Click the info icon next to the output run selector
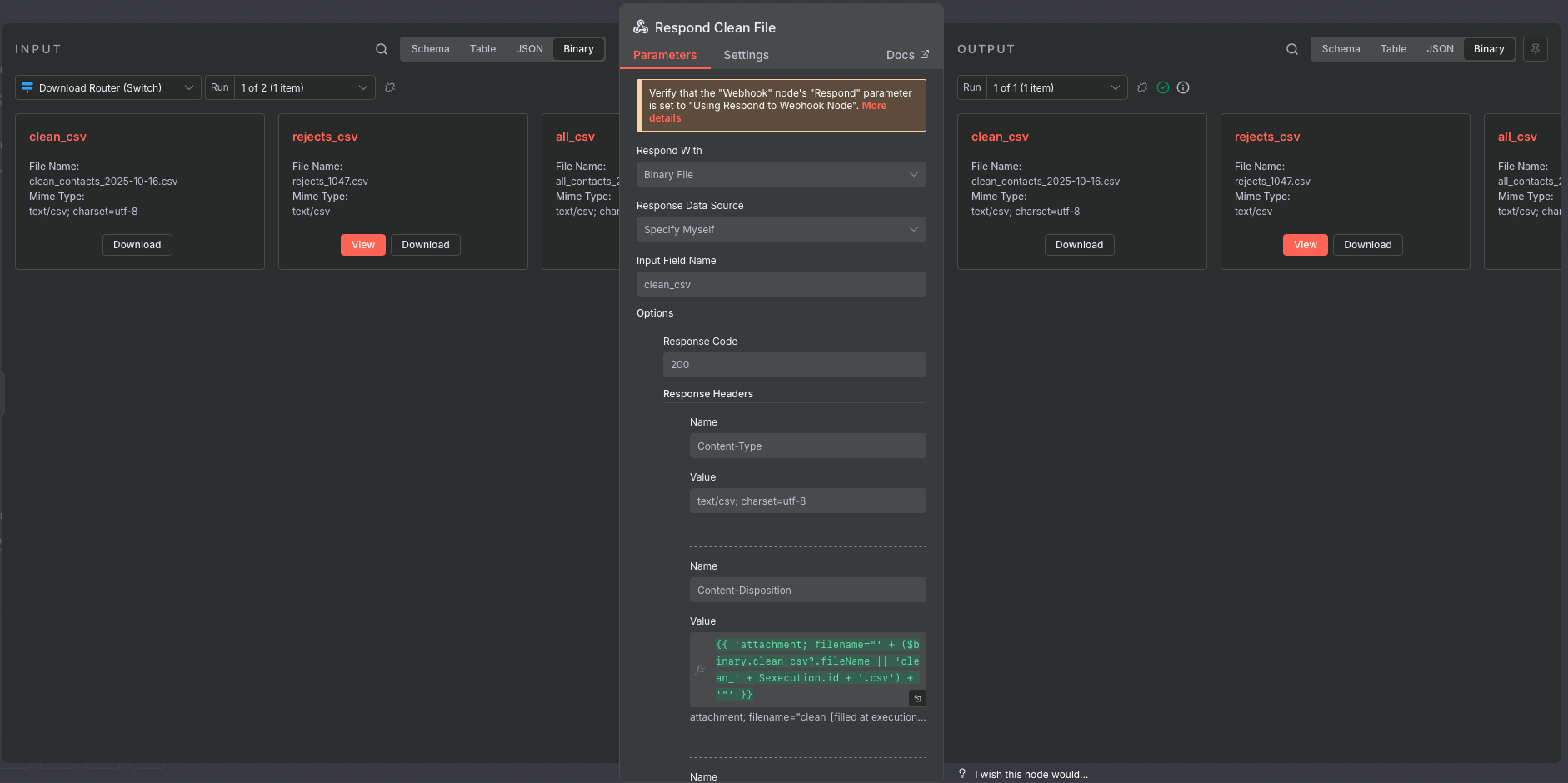The width and height of the screenshot is (1568, 783). [x=1183, y=87]
